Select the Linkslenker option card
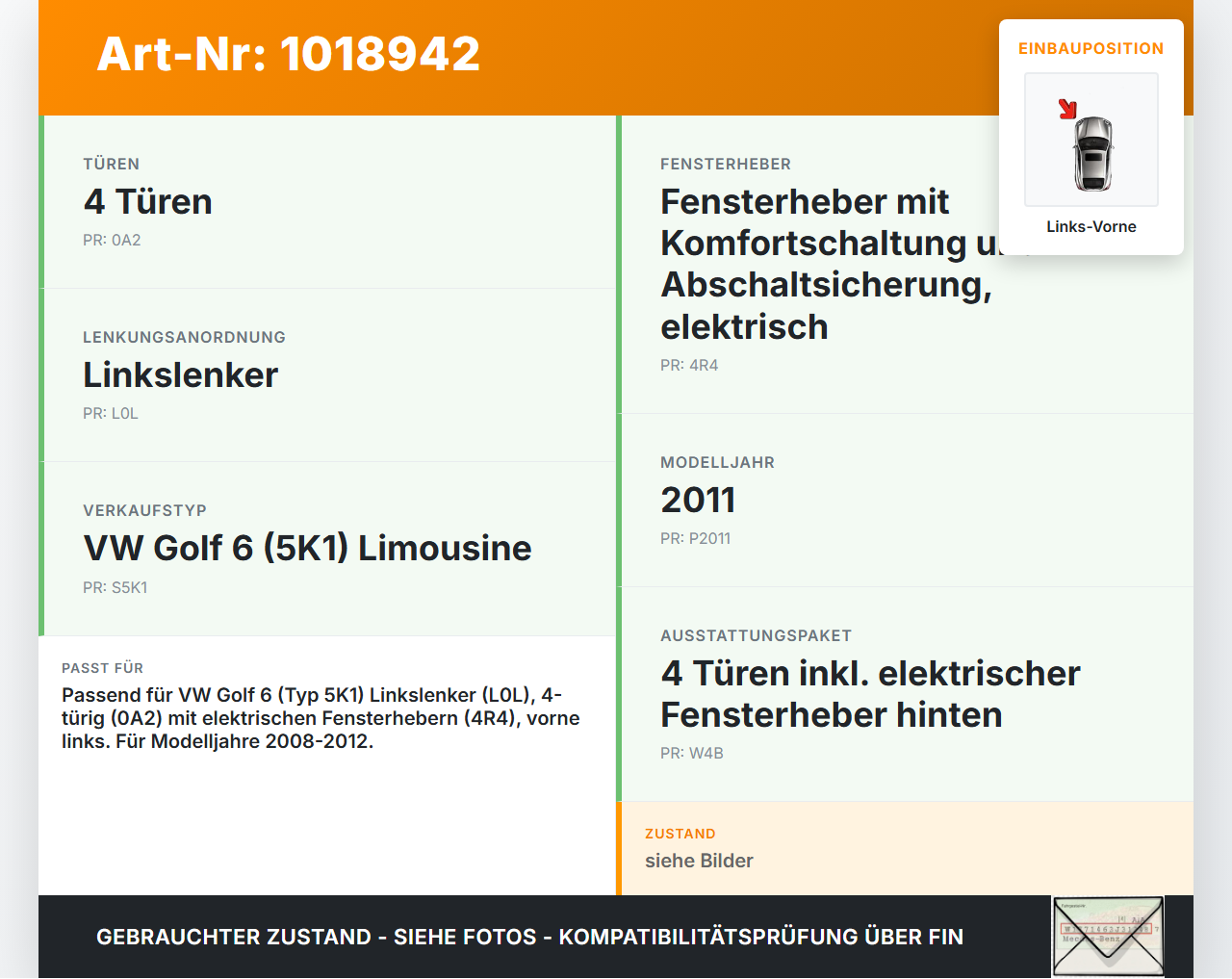This screenshot has height=979, width=1232. click(x=327, y=374)
